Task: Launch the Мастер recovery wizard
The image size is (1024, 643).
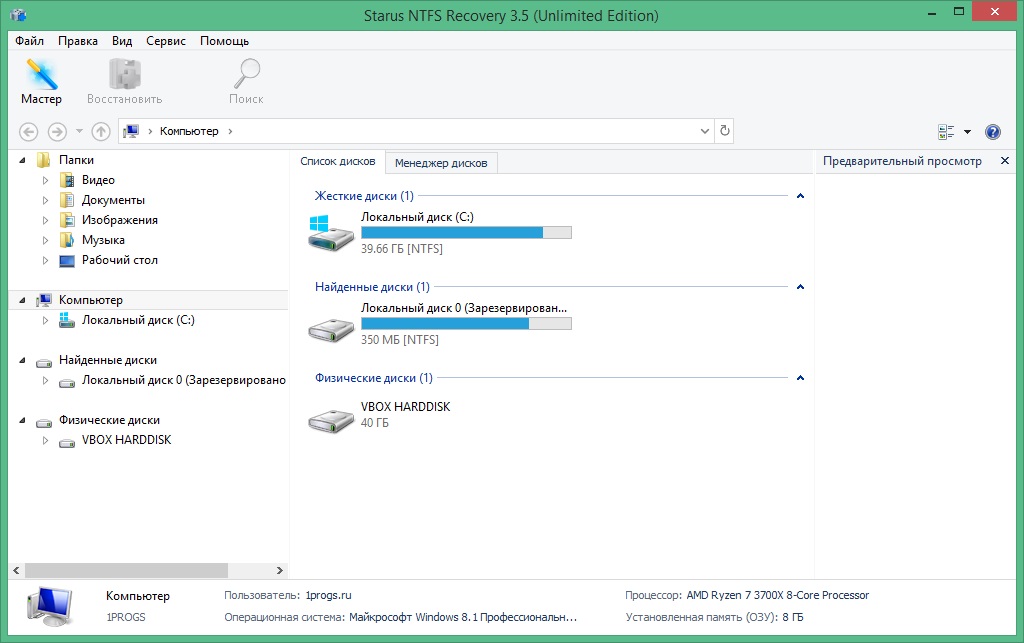Action: click(x=41, y=82)
